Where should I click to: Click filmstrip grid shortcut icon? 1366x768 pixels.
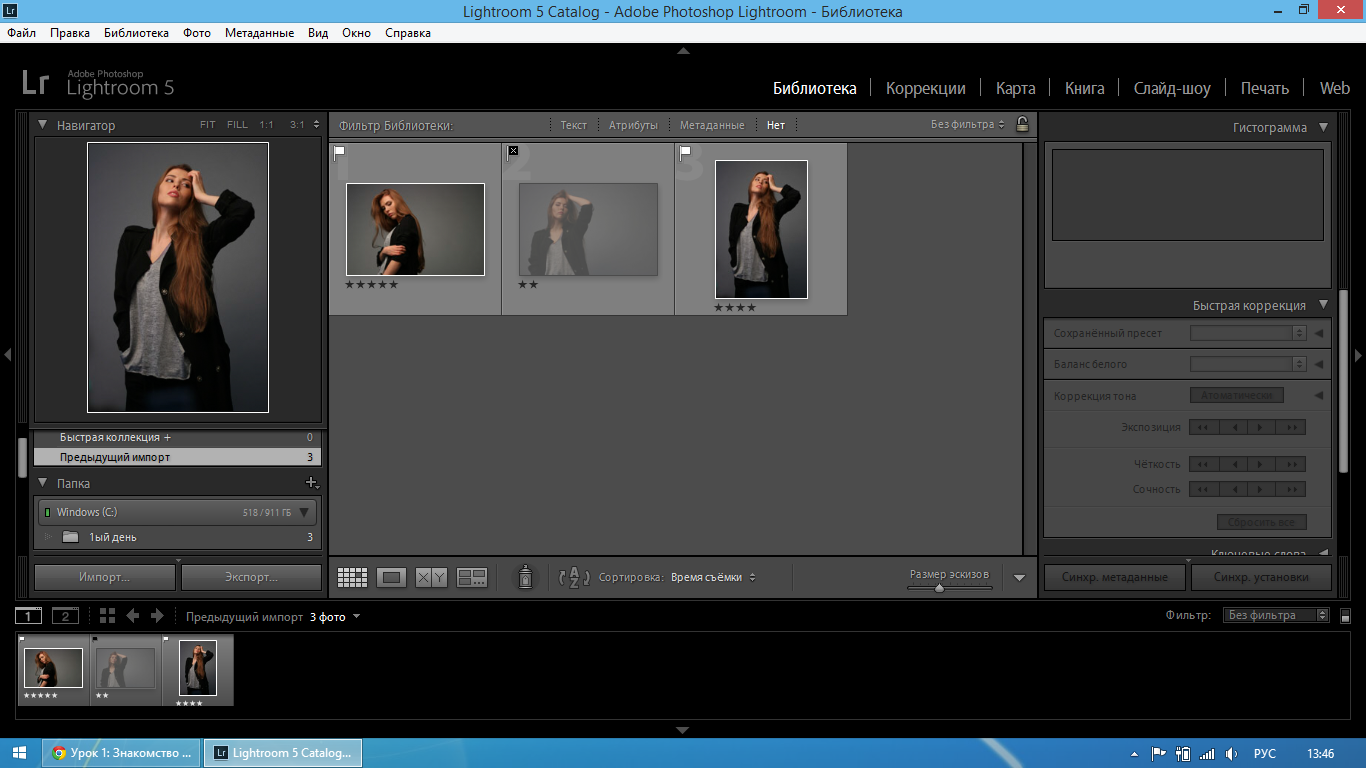point(107,616)
